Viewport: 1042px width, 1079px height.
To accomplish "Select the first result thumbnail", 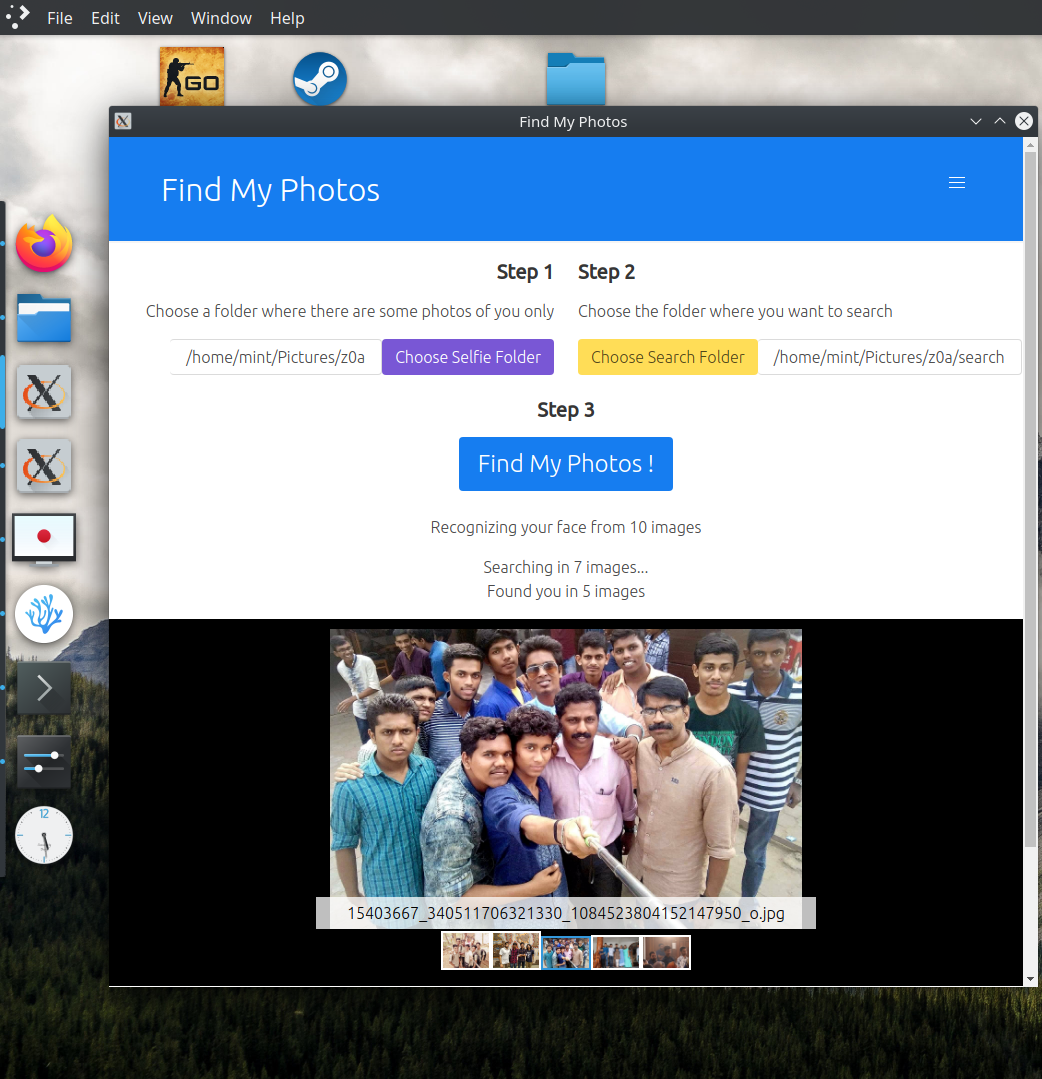I will [465, 951].
